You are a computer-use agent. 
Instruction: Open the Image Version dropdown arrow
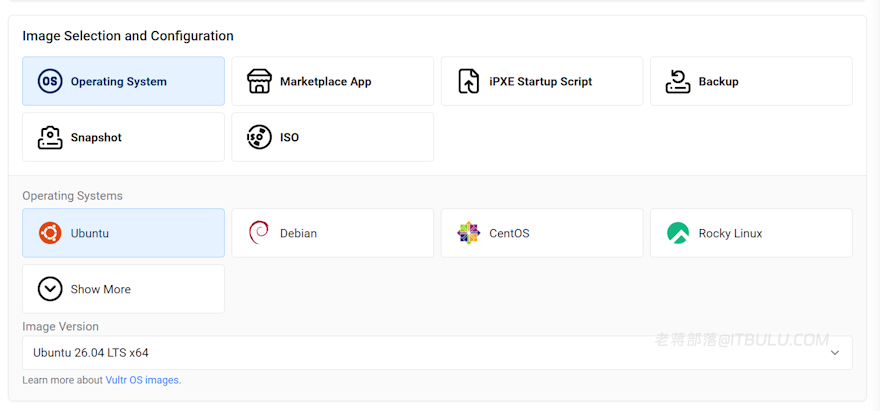pos(835,353)
